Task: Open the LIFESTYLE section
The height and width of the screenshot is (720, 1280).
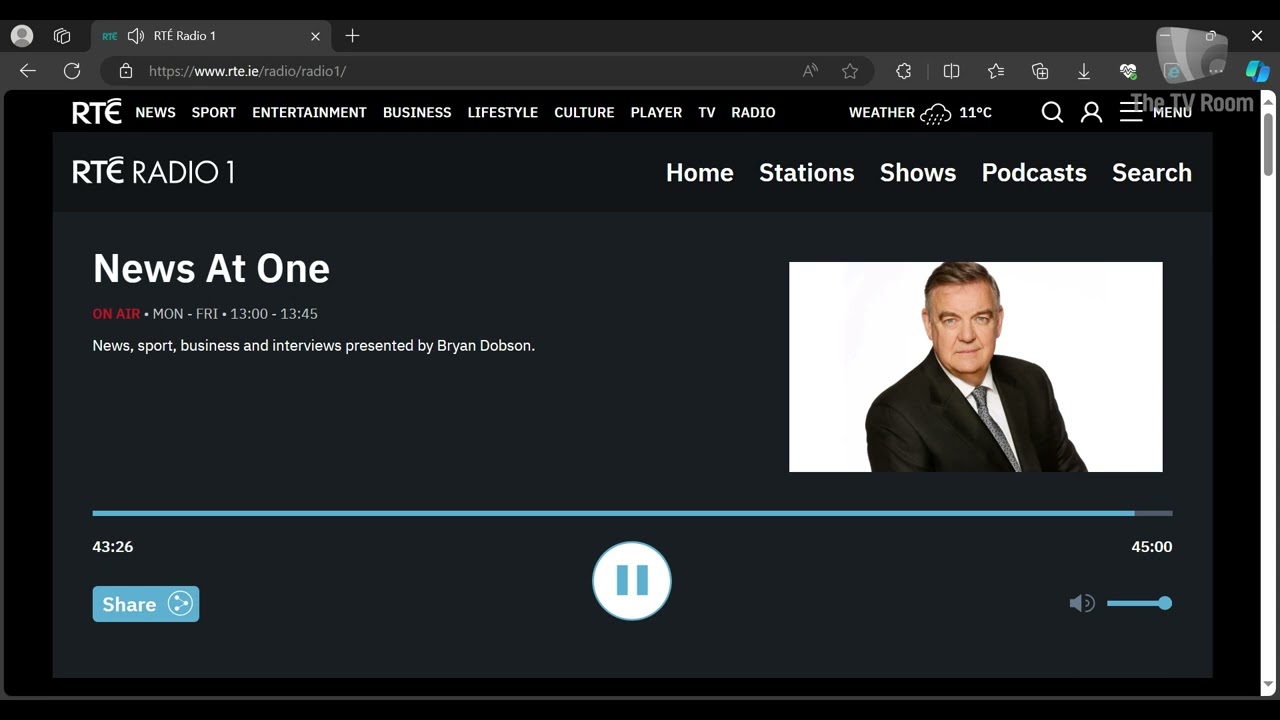Action: point(503,112)
